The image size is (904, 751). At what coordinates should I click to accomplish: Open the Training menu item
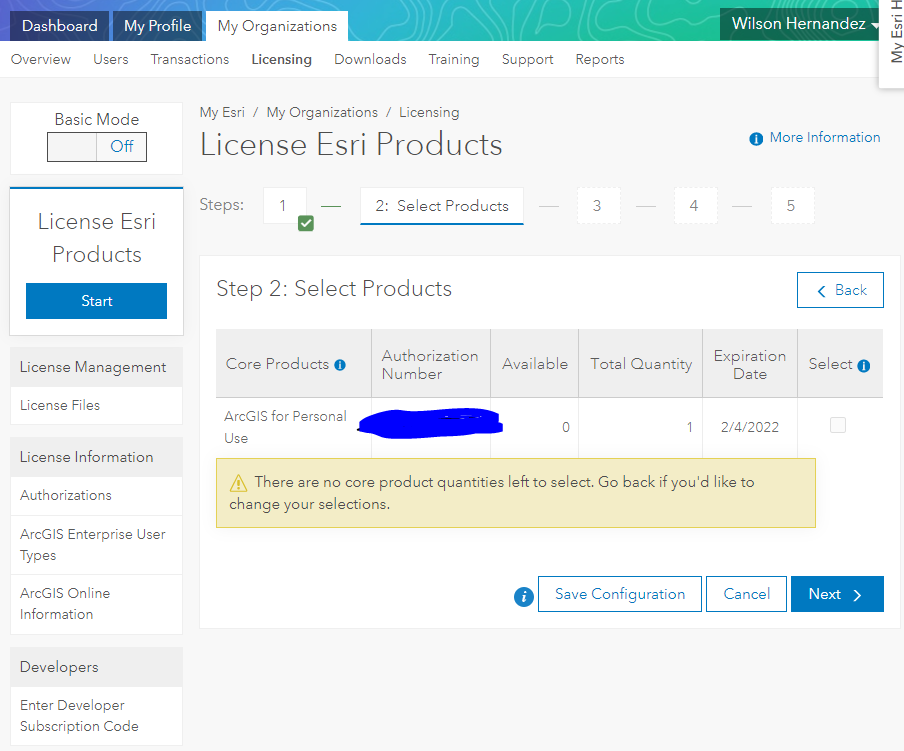click(454, 59)
